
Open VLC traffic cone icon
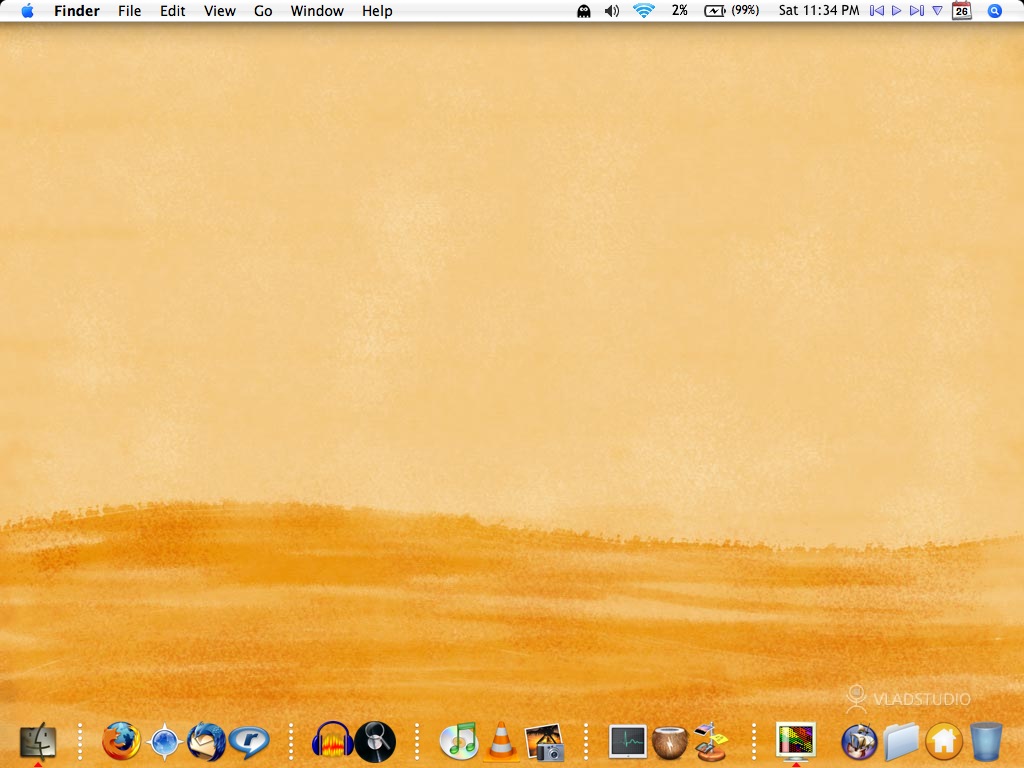click(501, 741)
